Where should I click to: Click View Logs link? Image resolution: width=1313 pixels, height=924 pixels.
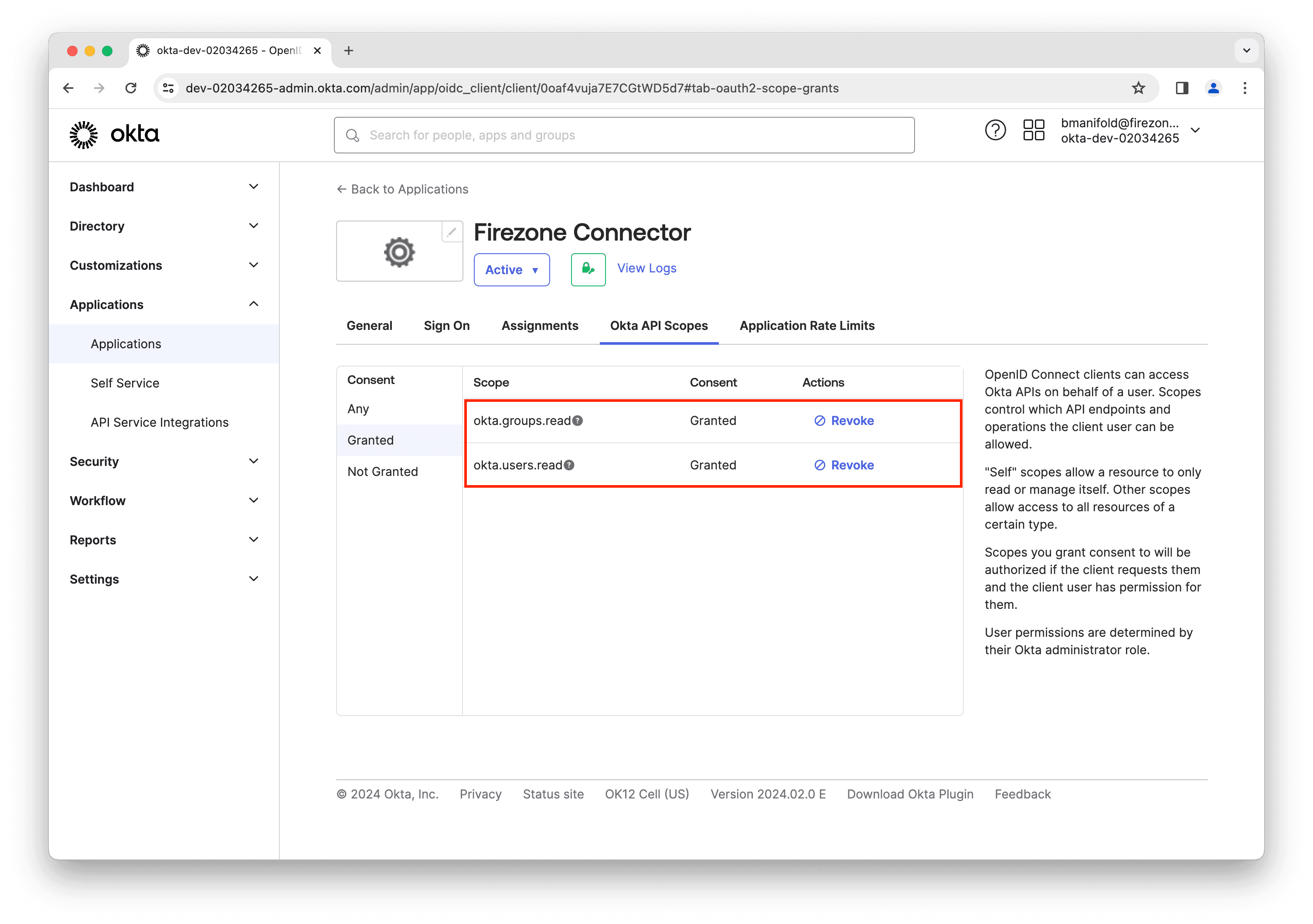646,268
